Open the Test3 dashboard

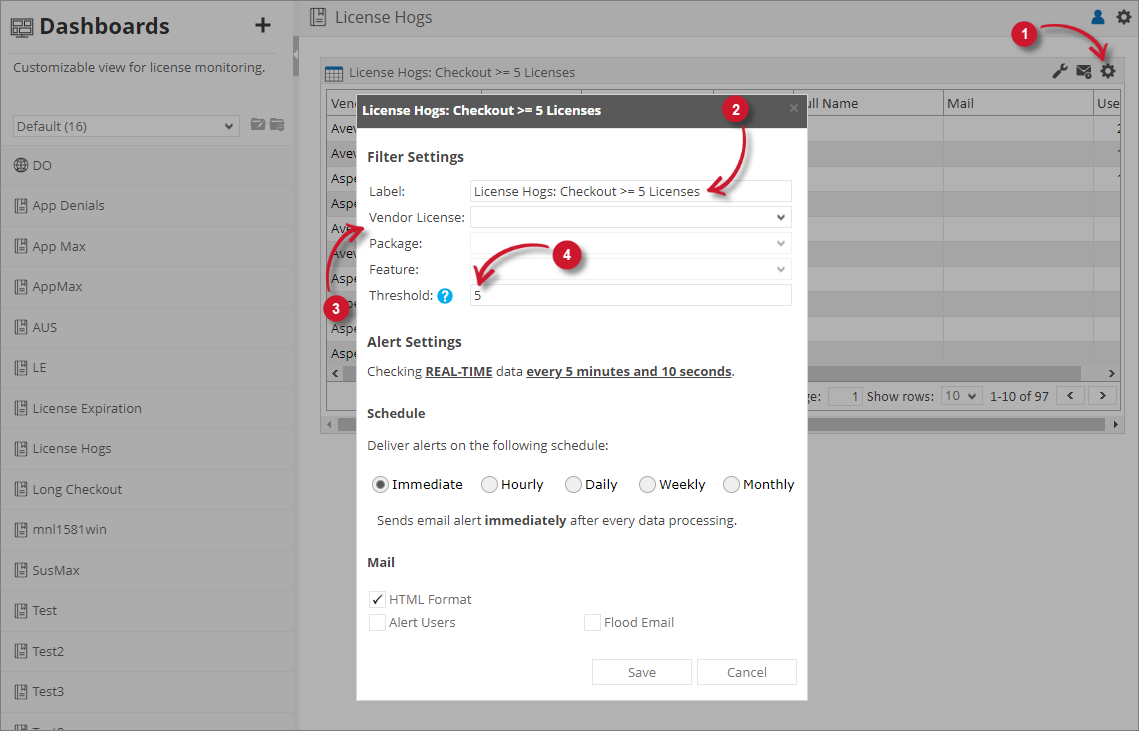pos(149,692)
